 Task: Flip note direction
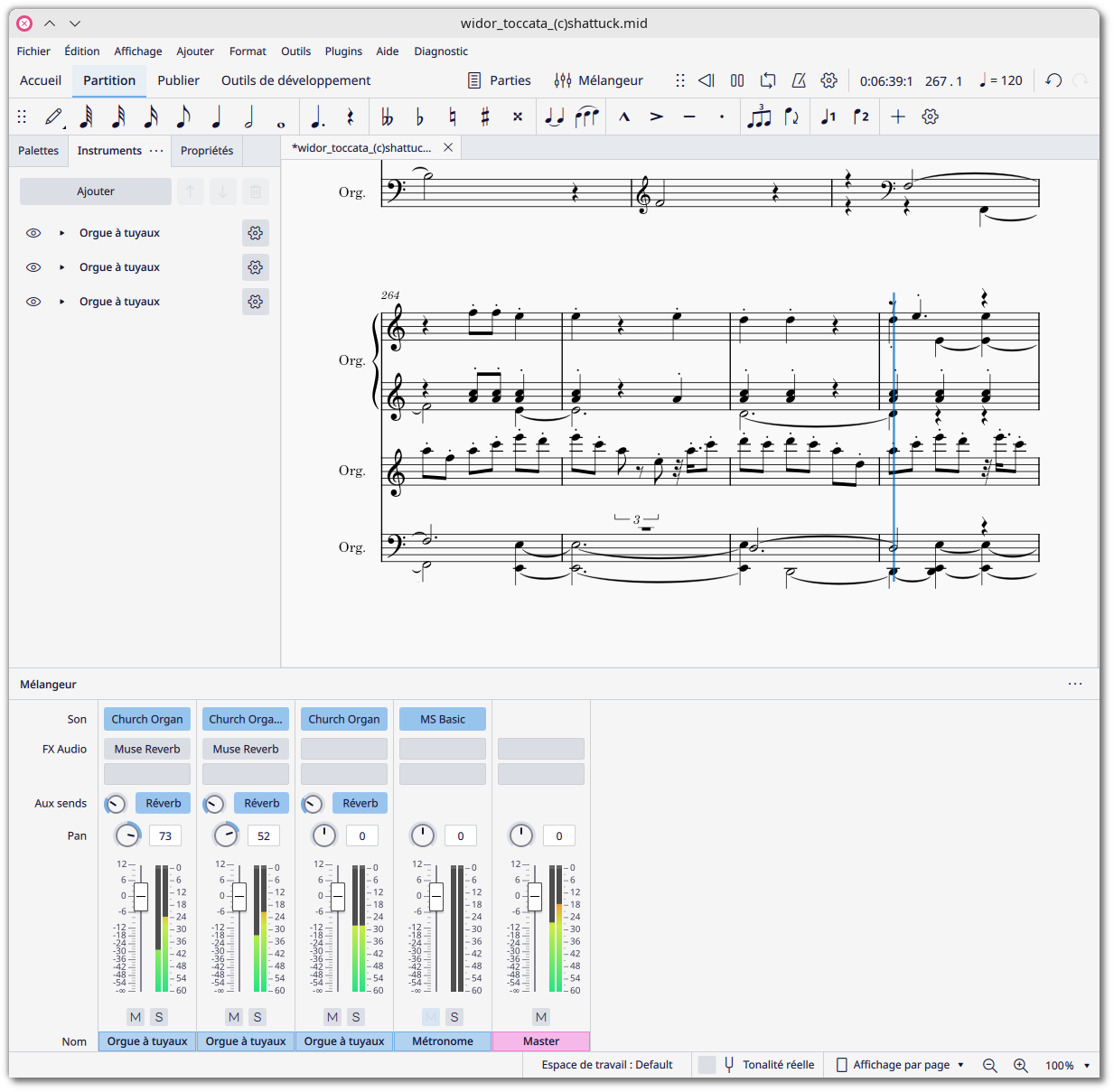(791, 117)
